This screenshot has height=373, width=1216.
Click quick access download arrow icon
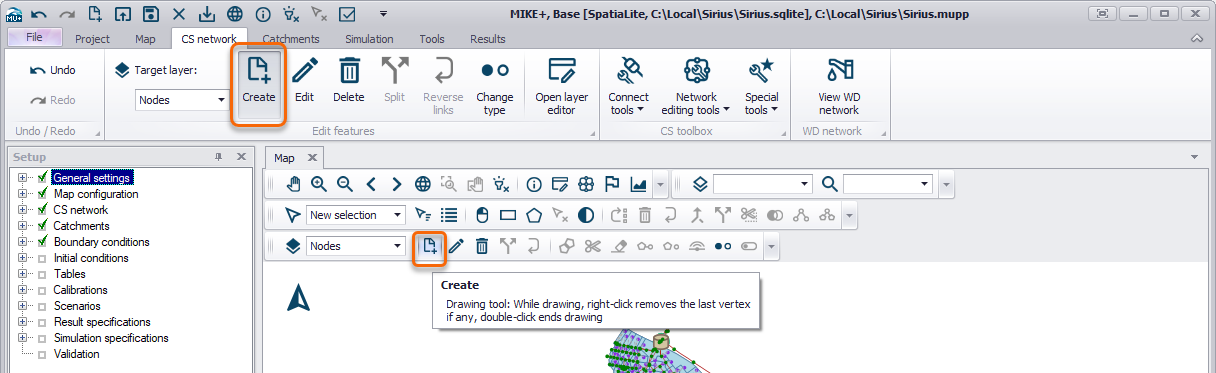click(206, 14)
